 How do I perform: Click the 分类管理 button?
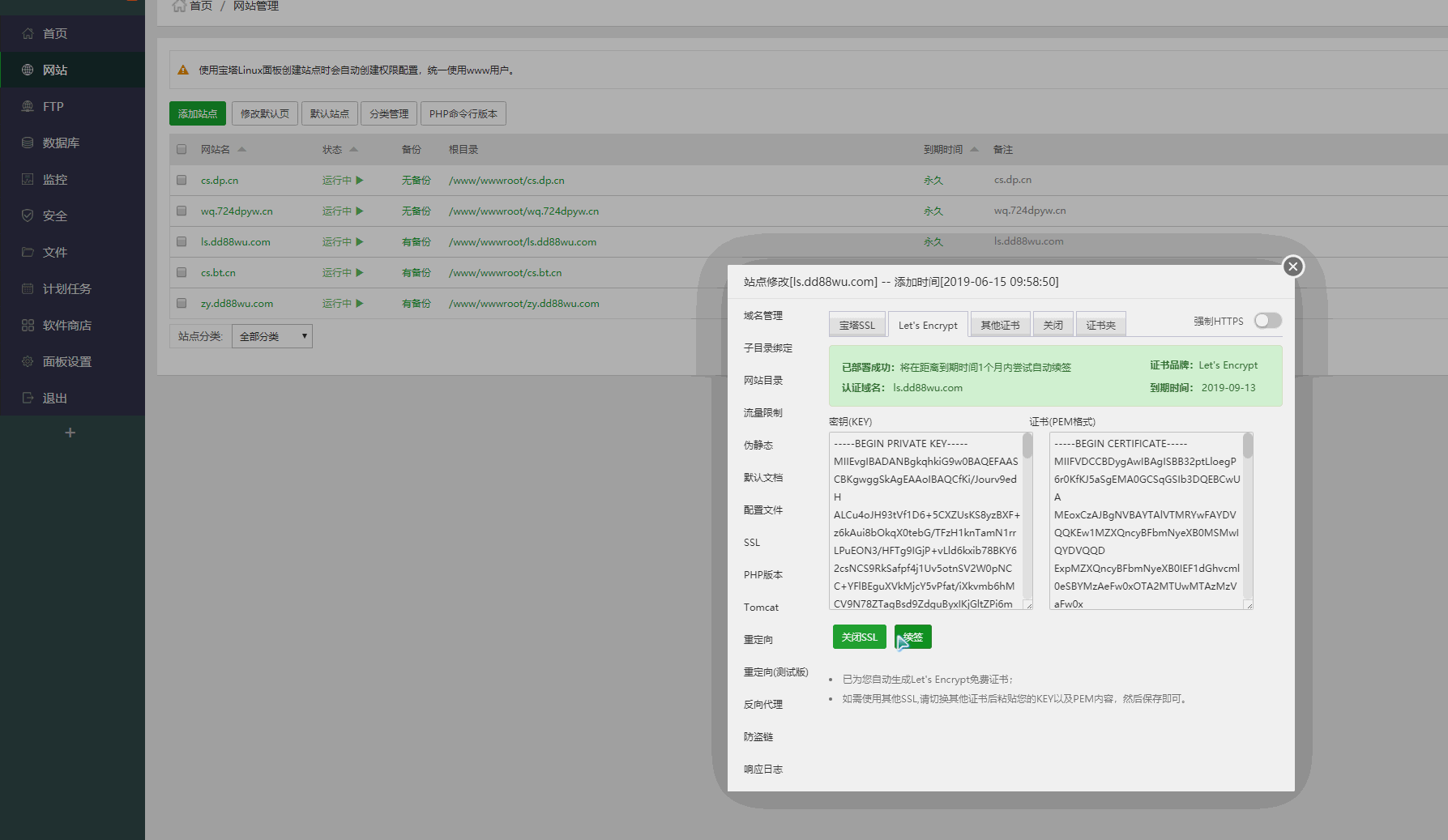coord(389,113)
